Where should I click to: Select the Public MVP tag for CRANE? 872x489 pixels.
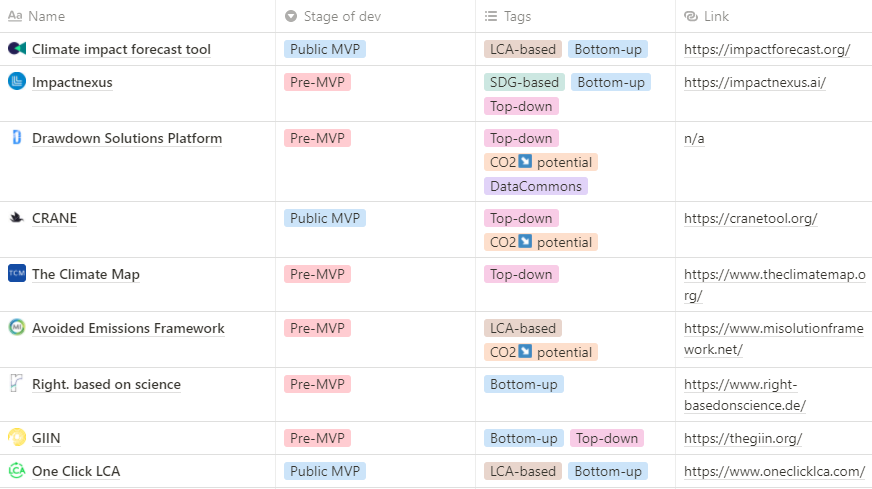point(325,218)
